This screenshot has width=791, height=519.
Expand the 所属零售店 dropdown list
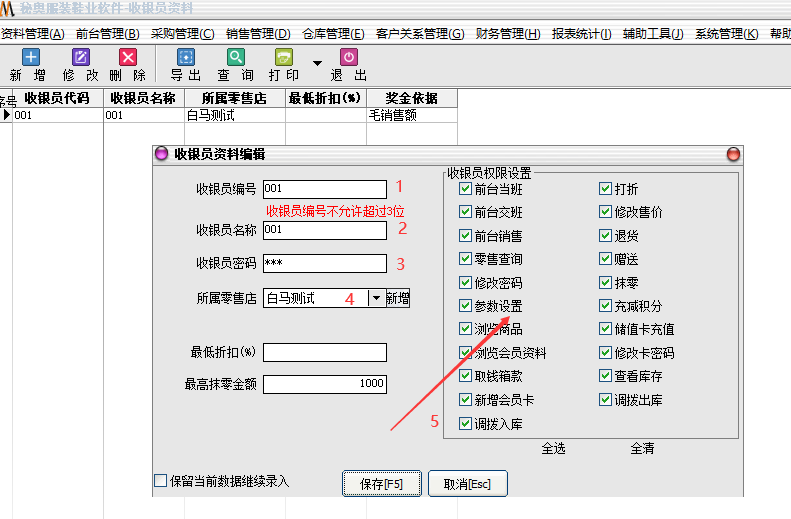pos(376,298)
